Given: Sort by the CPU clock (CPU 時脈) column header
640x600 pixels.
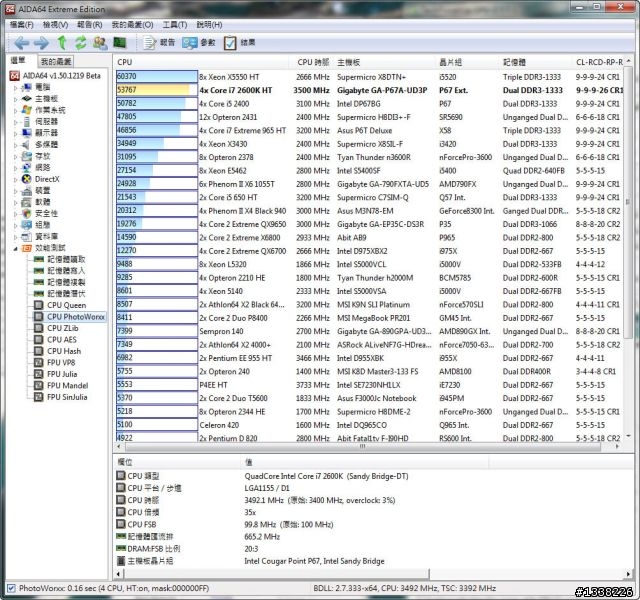Looking at the screenshot, I should pyautogui.click(x=313, y=62).
